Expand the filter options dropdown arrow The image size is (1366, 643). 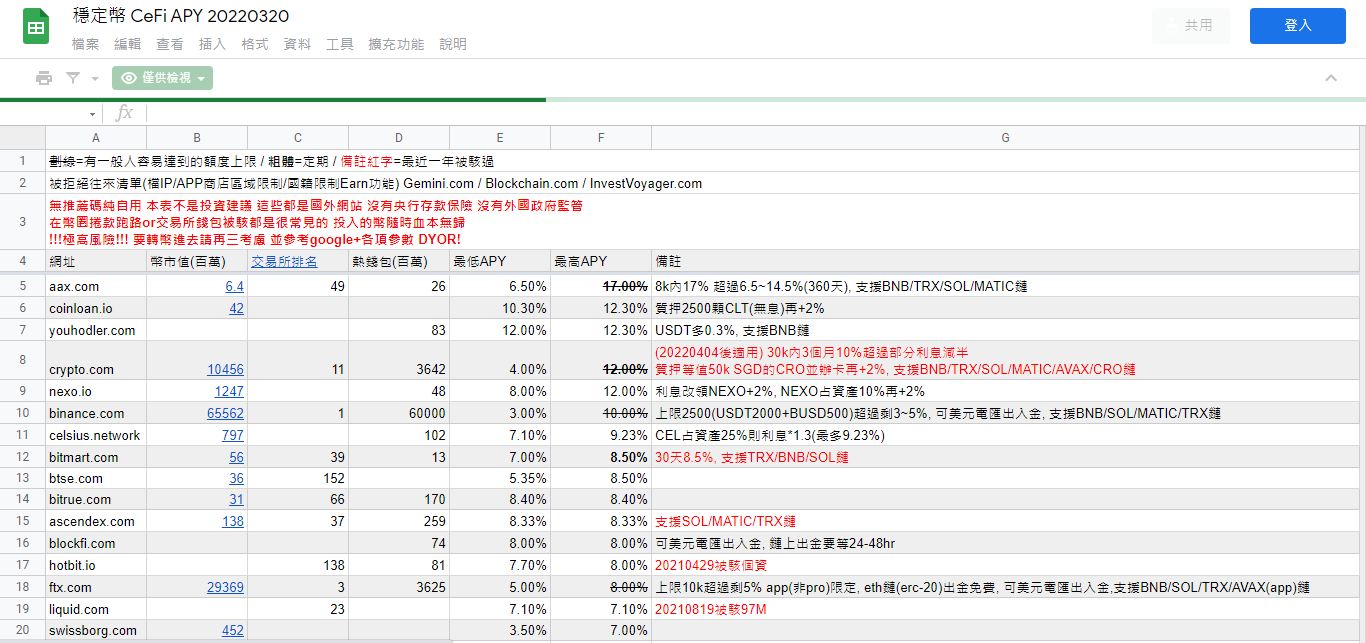[x=95, y=78]
